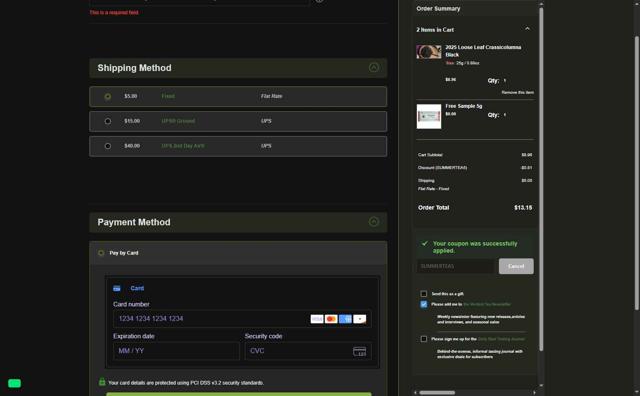Click the Cart Subtotal label

point(430,155)
